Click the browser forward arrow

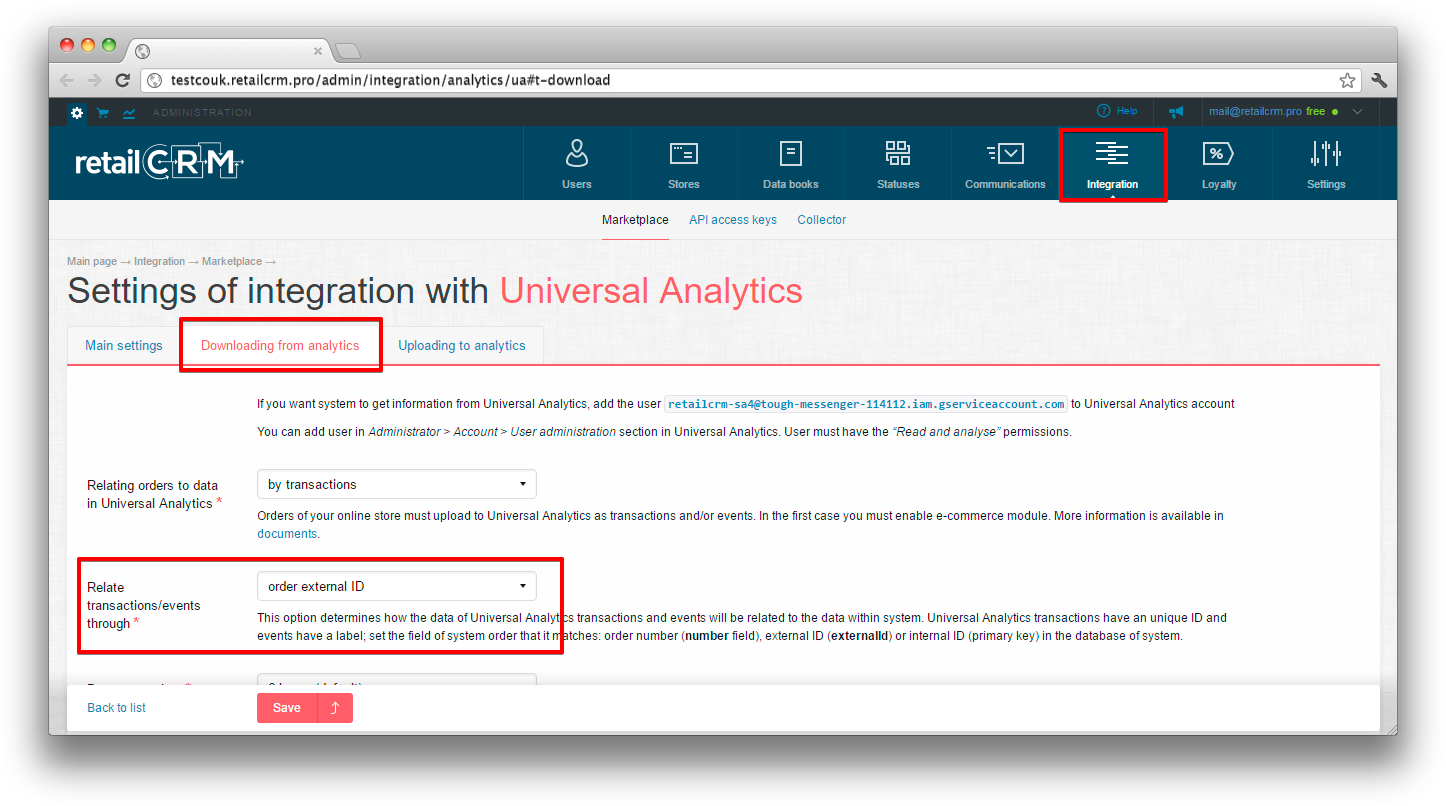tap(94, 80)
